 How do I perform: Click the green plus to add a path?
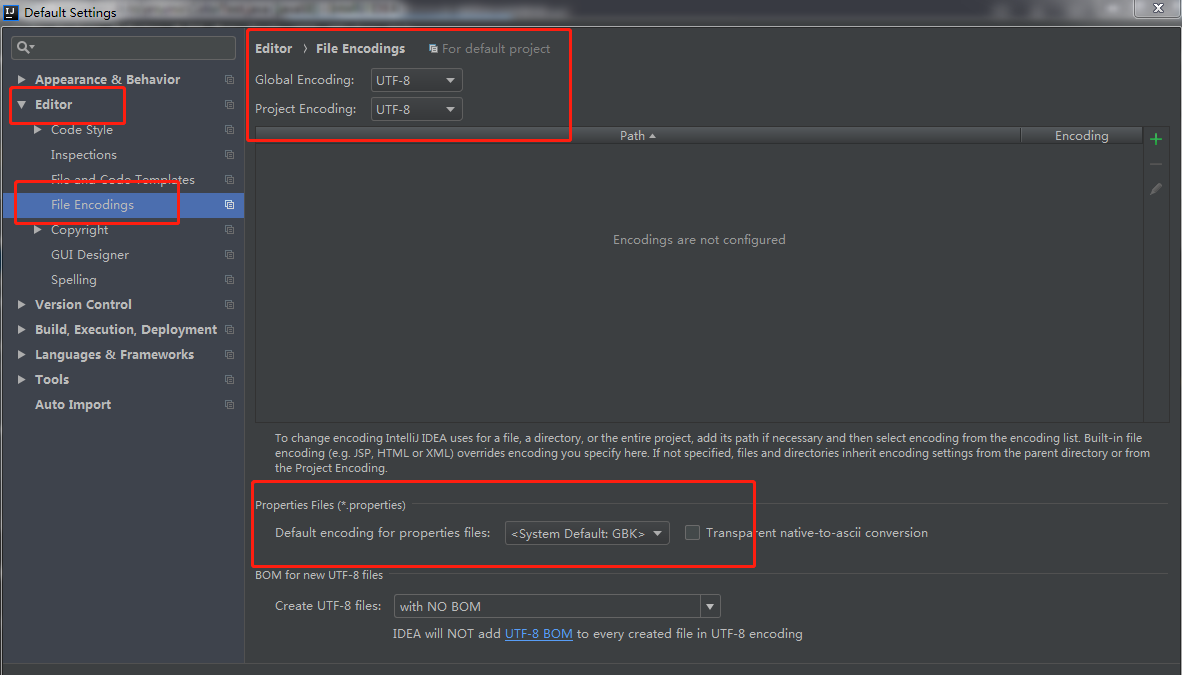coord(1156,139)
